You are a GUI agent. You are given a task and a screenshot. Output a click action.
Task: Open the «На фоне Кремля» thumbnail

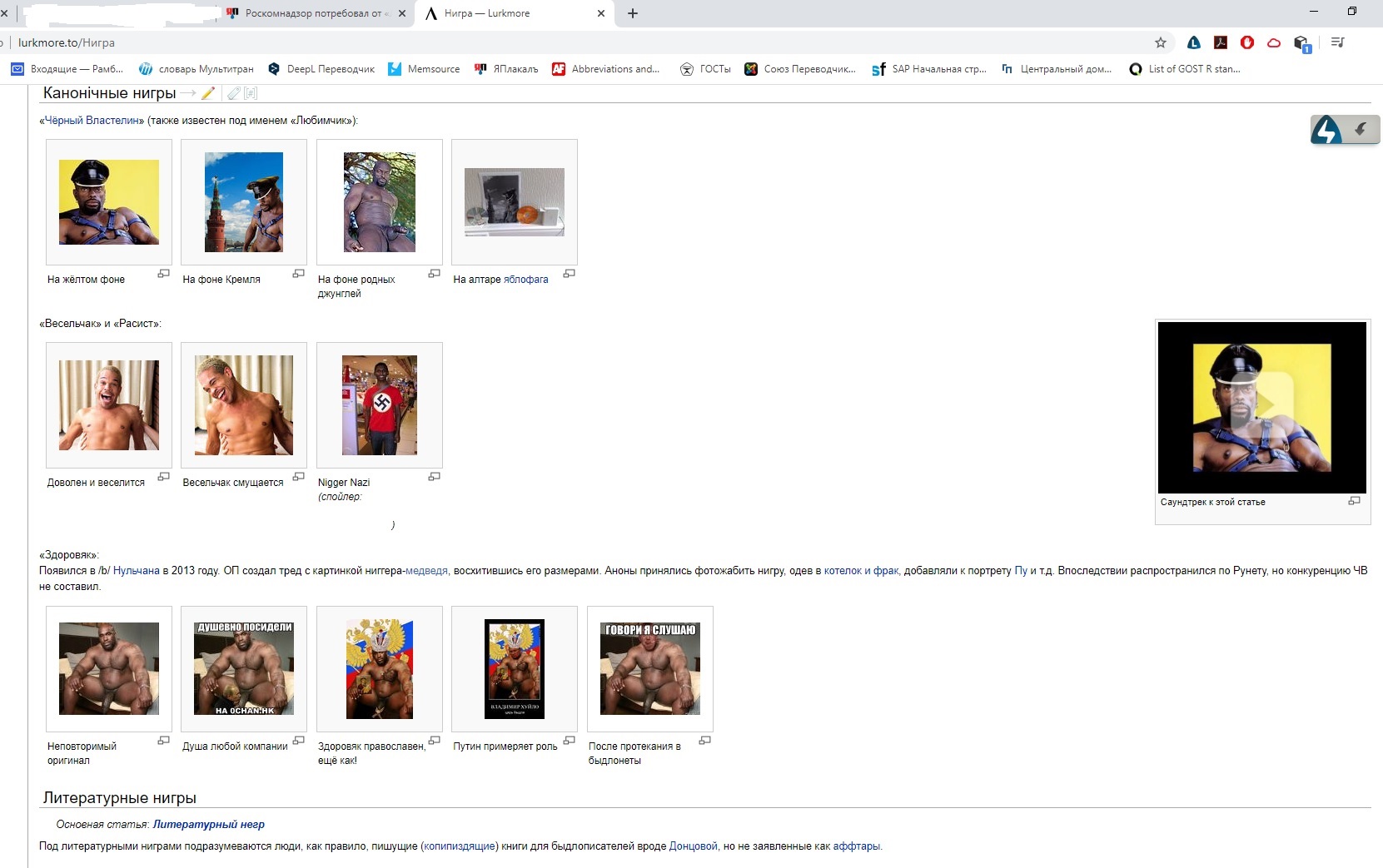click(x=244, y=202)
